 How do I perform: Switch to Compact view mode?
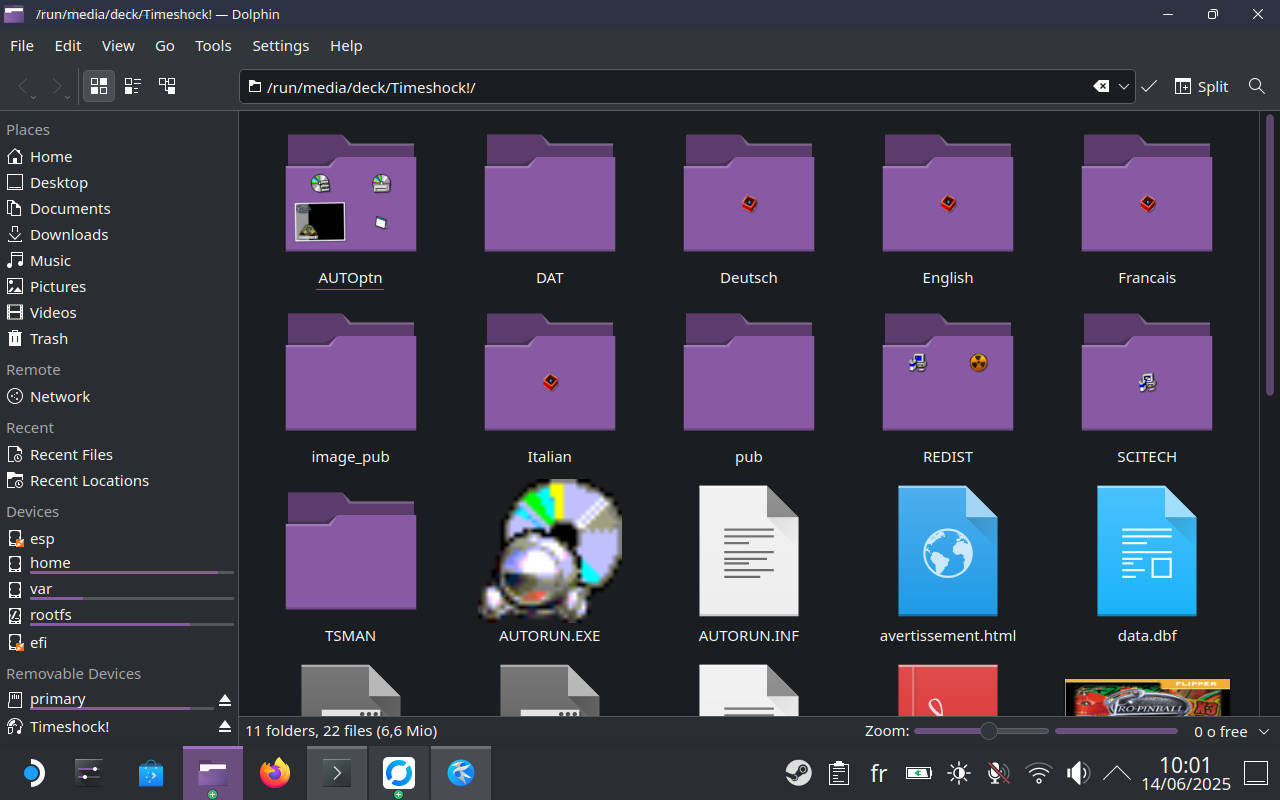pos(133,86)
